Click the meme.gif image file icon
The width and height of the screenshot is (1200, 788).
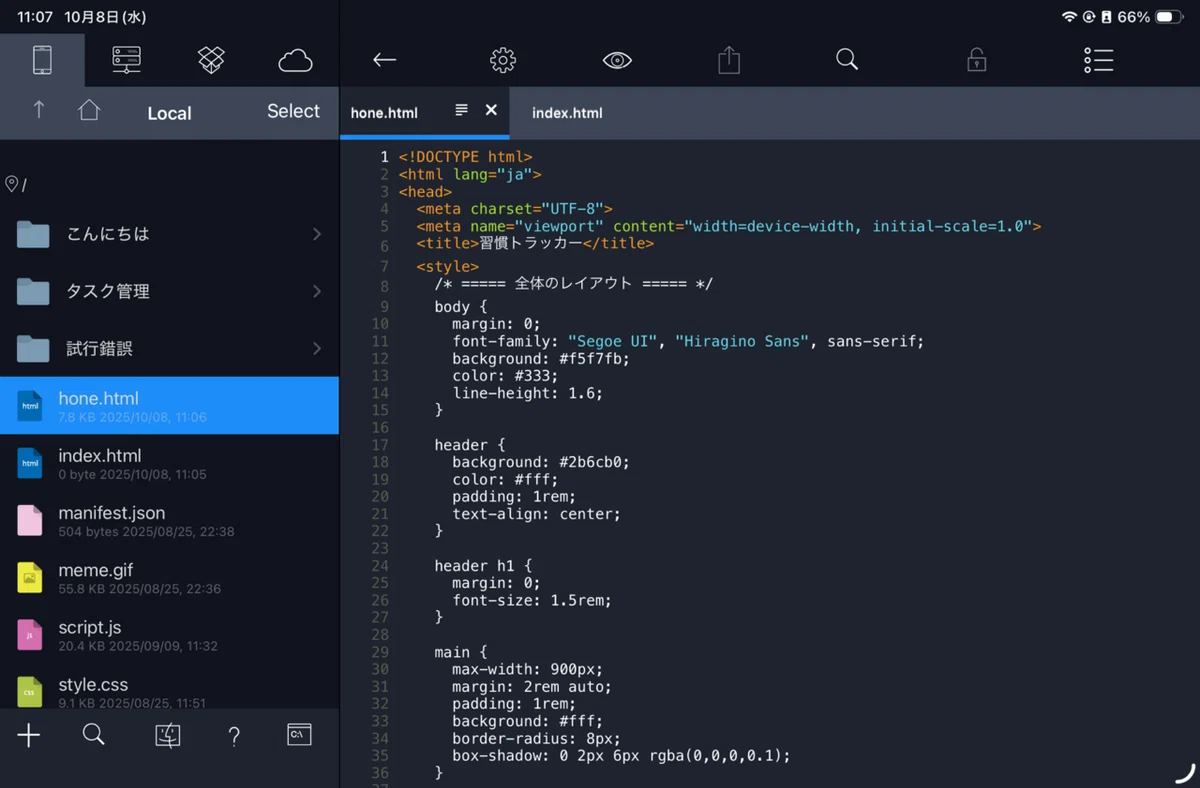coord(30,577)
